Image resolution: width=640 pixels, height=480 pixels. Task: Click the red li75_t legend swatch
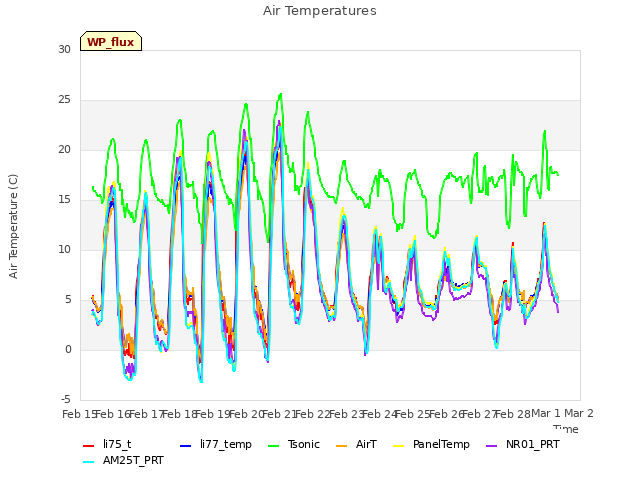89,445
